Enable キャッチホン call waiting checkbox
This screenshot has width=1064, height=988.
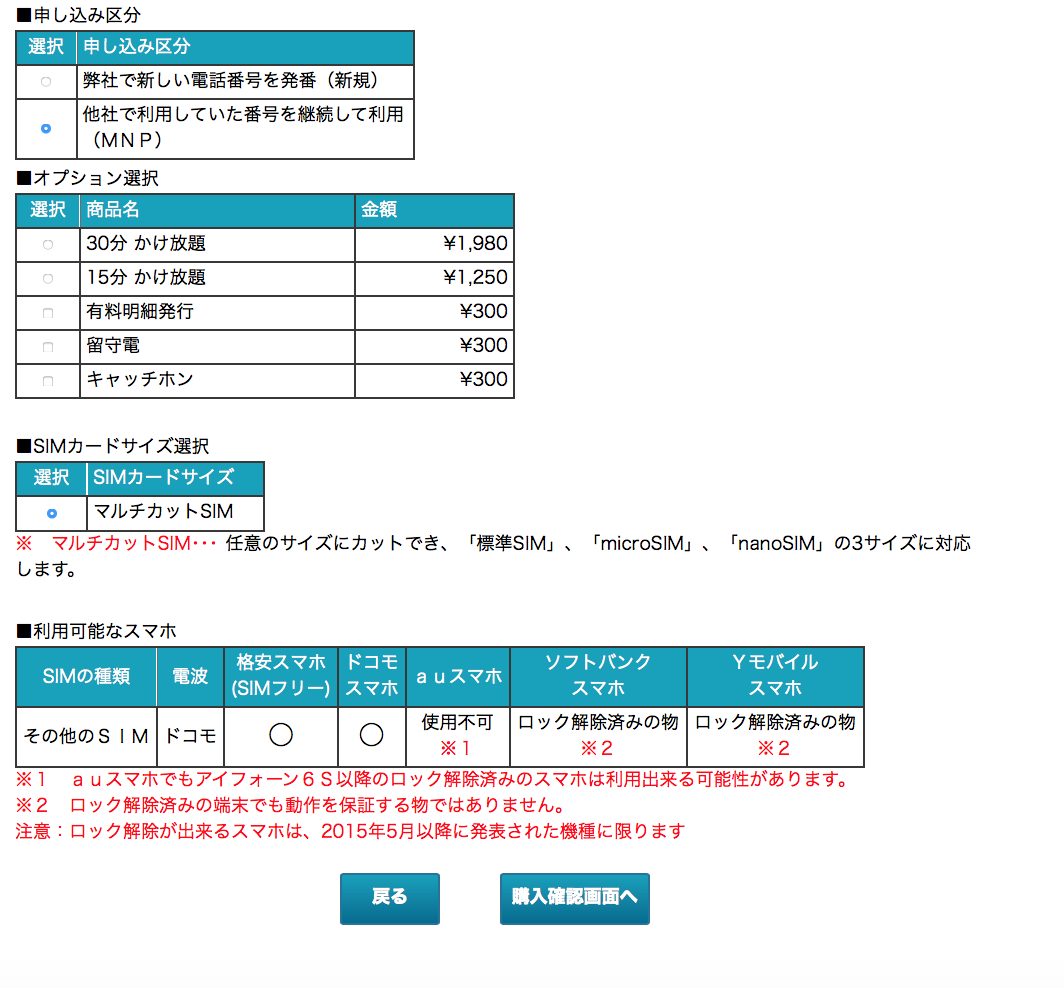coord(47,381)
